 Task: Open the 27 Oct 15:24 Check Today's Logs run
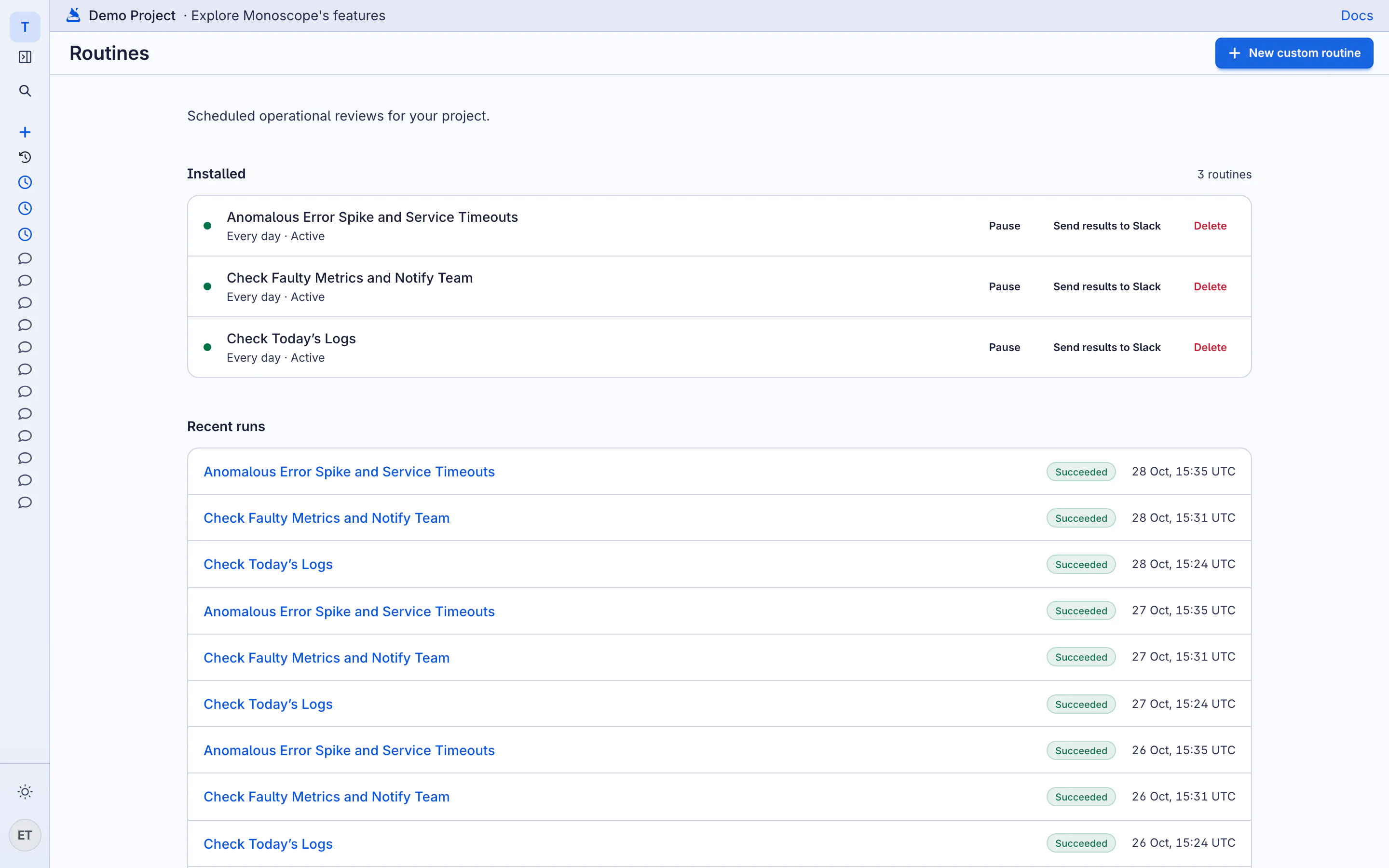click(x=268, y=704)
